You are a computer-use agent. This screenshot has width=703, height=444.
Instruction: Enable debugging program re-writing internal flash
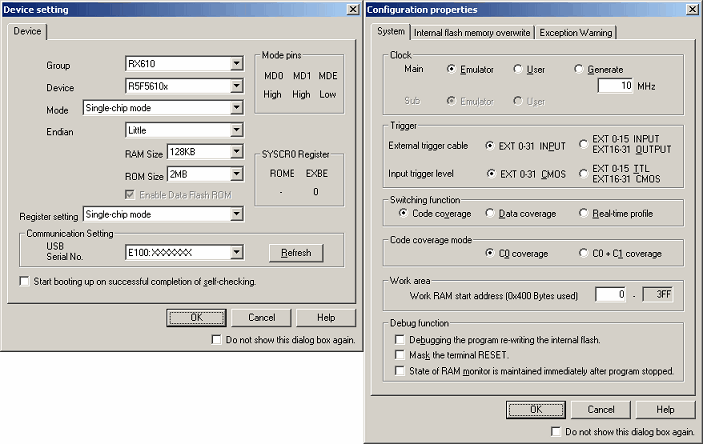(x=401, y=340)
